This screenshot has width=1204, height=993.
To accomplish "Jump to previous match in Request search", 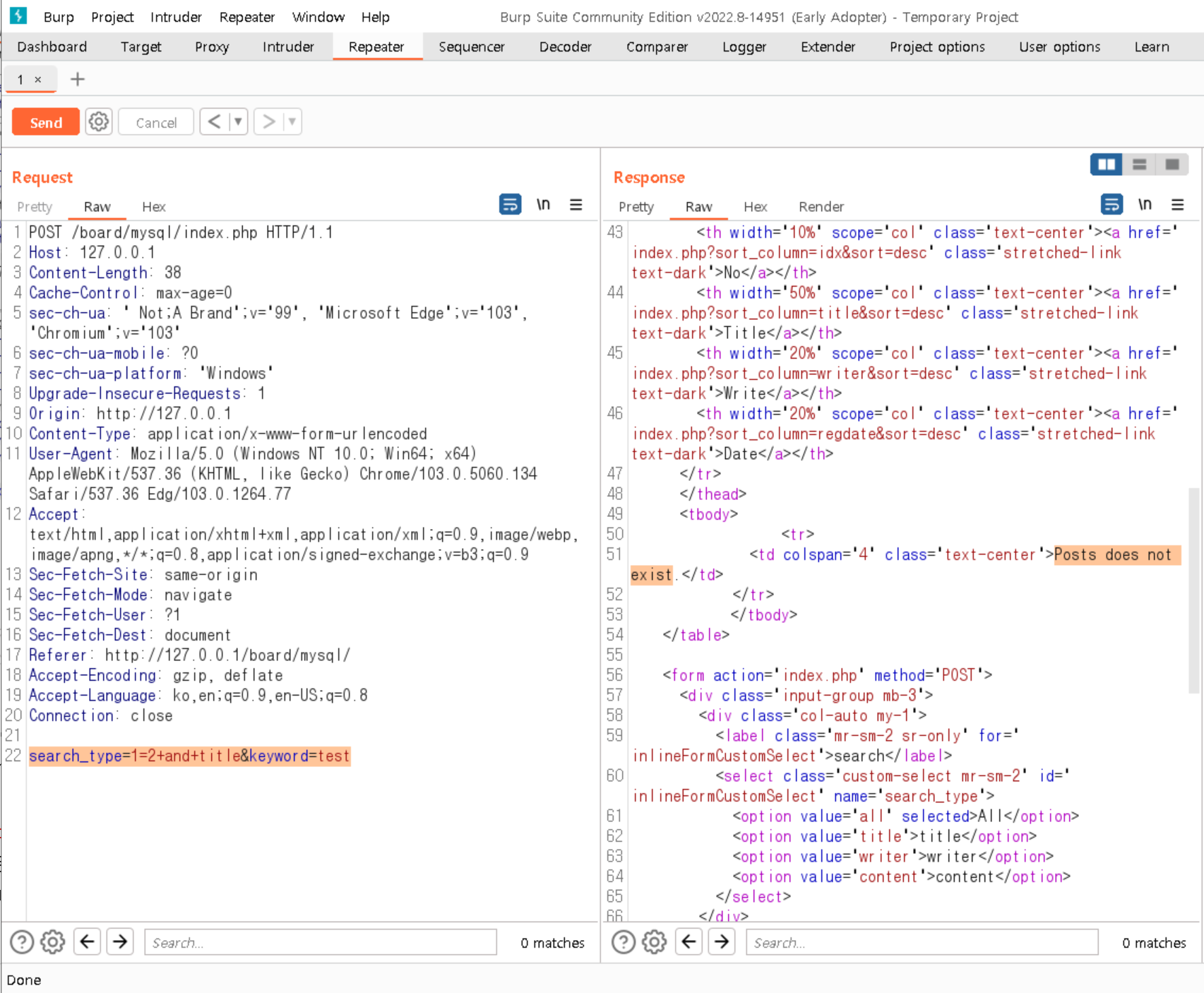I will (x=88, y=941).
